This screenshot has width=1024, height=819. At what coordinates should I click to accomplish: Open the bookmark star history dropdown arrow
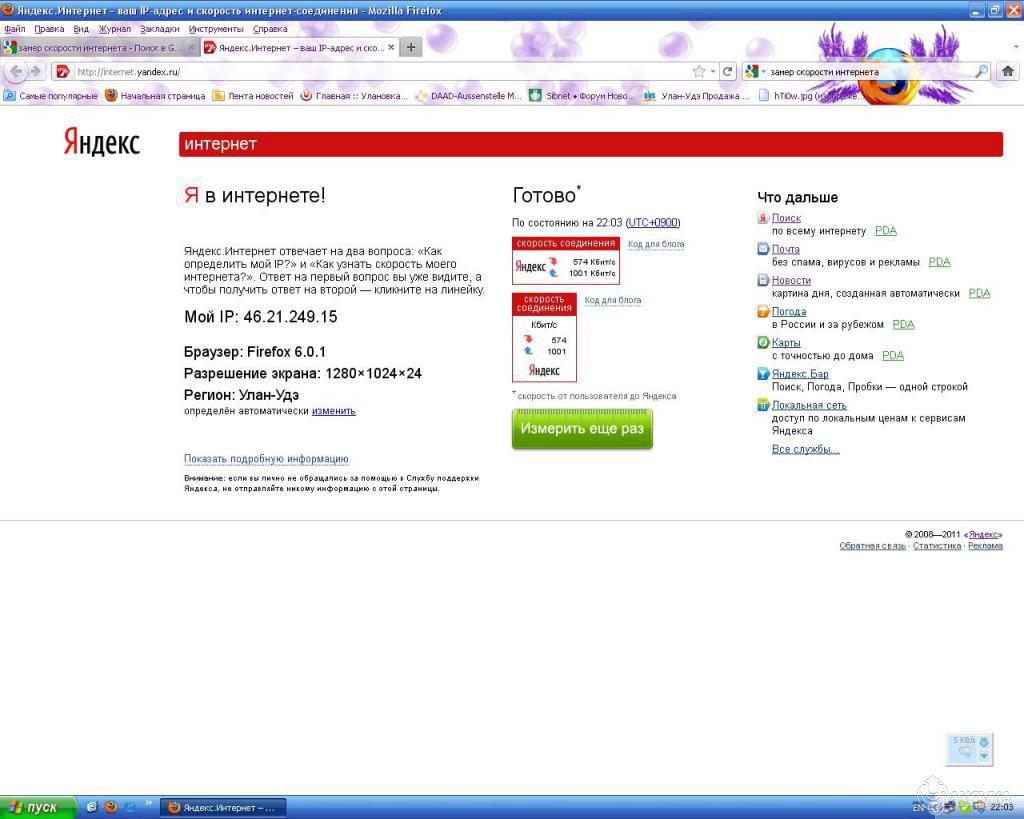[x=713, y=71]
